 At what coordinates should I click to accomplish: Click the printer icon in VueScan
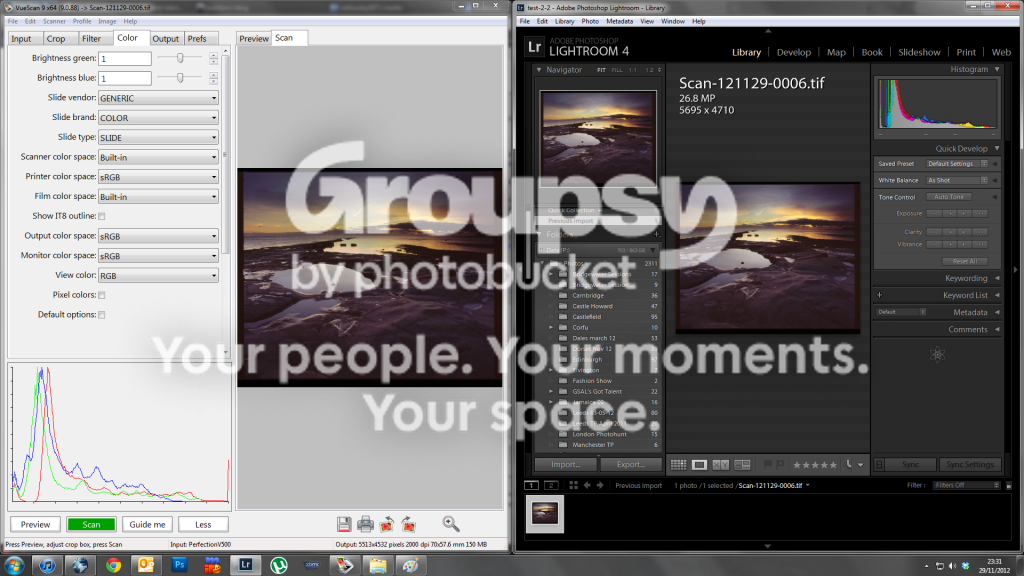(x=365, y=524)
